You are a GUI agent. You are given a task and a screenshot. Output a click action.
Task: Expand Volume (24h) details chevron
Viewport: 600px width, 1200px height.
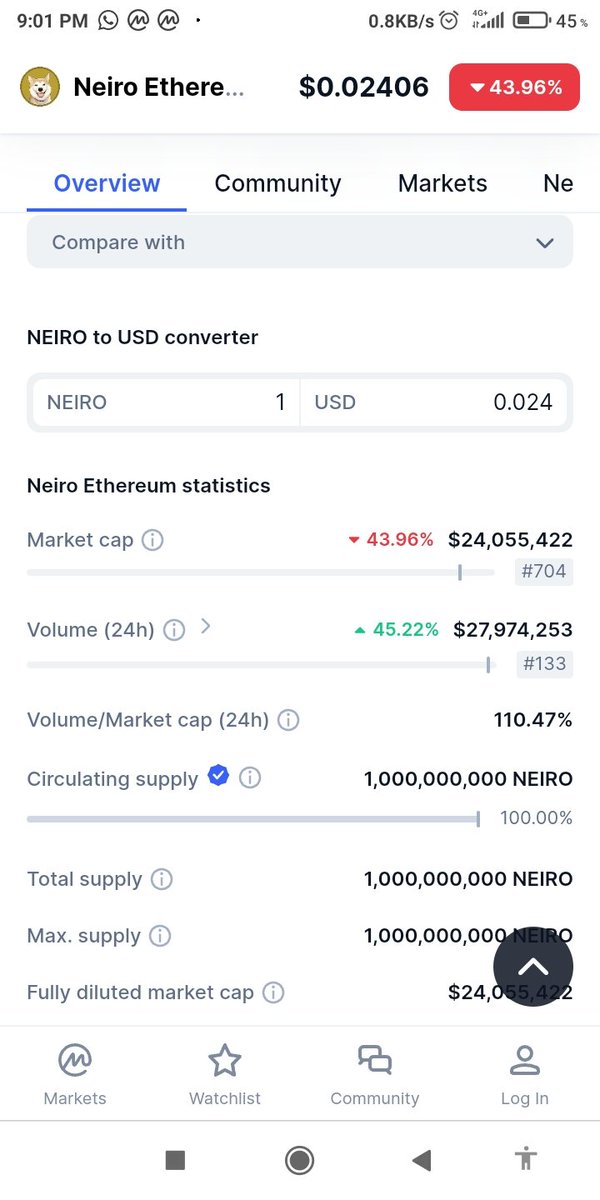205,627
